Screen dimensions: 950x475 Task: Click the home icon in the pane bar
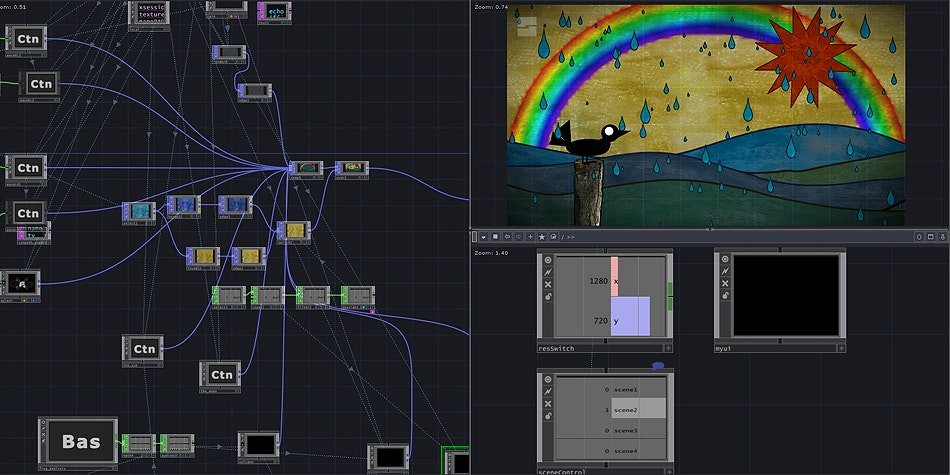tap(554, 237)
